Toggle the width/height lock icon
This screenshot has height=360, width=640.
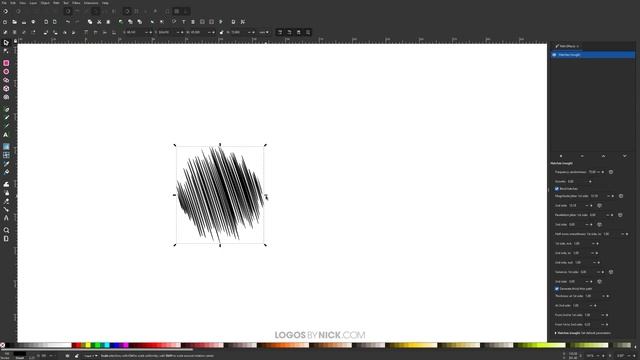pos(222,32)
